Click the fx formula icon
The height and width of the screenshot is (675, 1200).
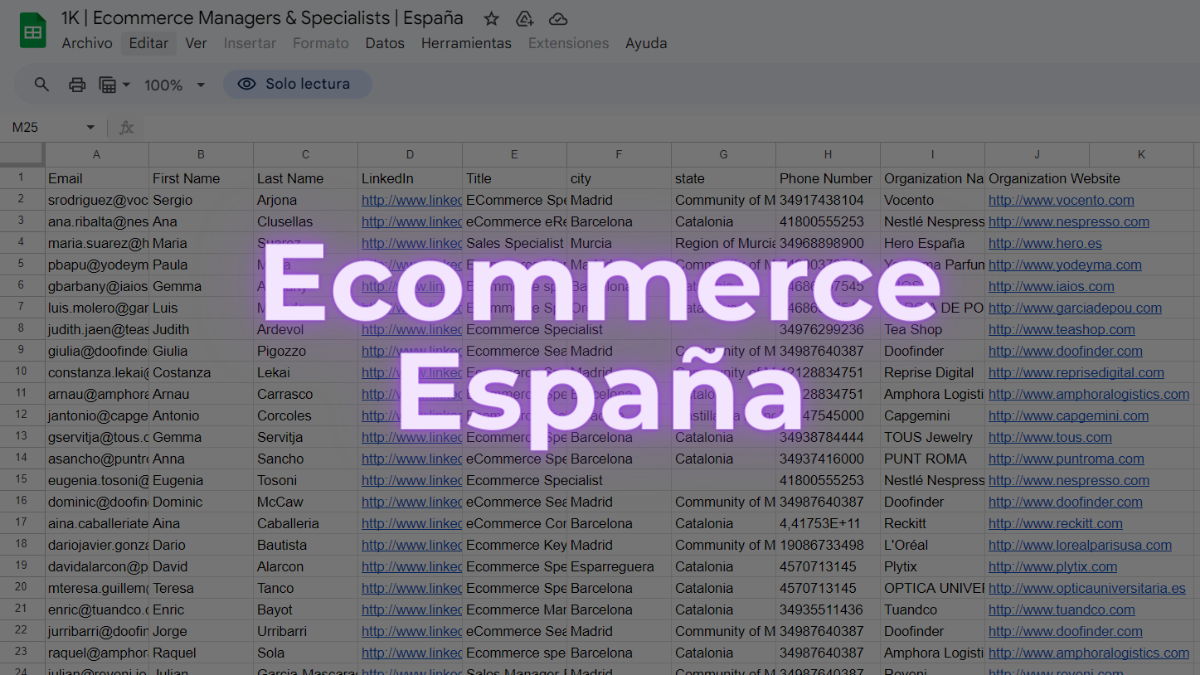click(x=127, y=128)
